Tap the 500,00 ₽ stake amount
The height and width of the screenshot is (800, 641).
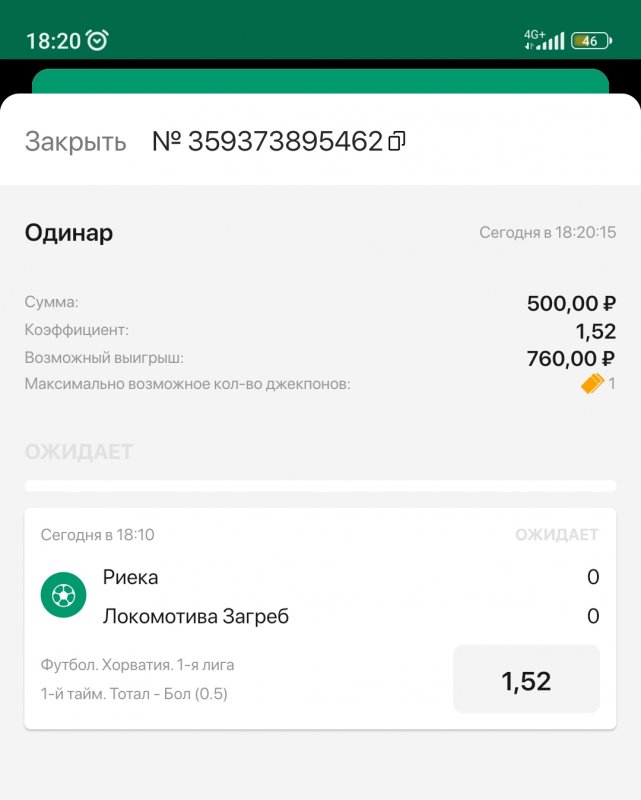coord(570,303)
